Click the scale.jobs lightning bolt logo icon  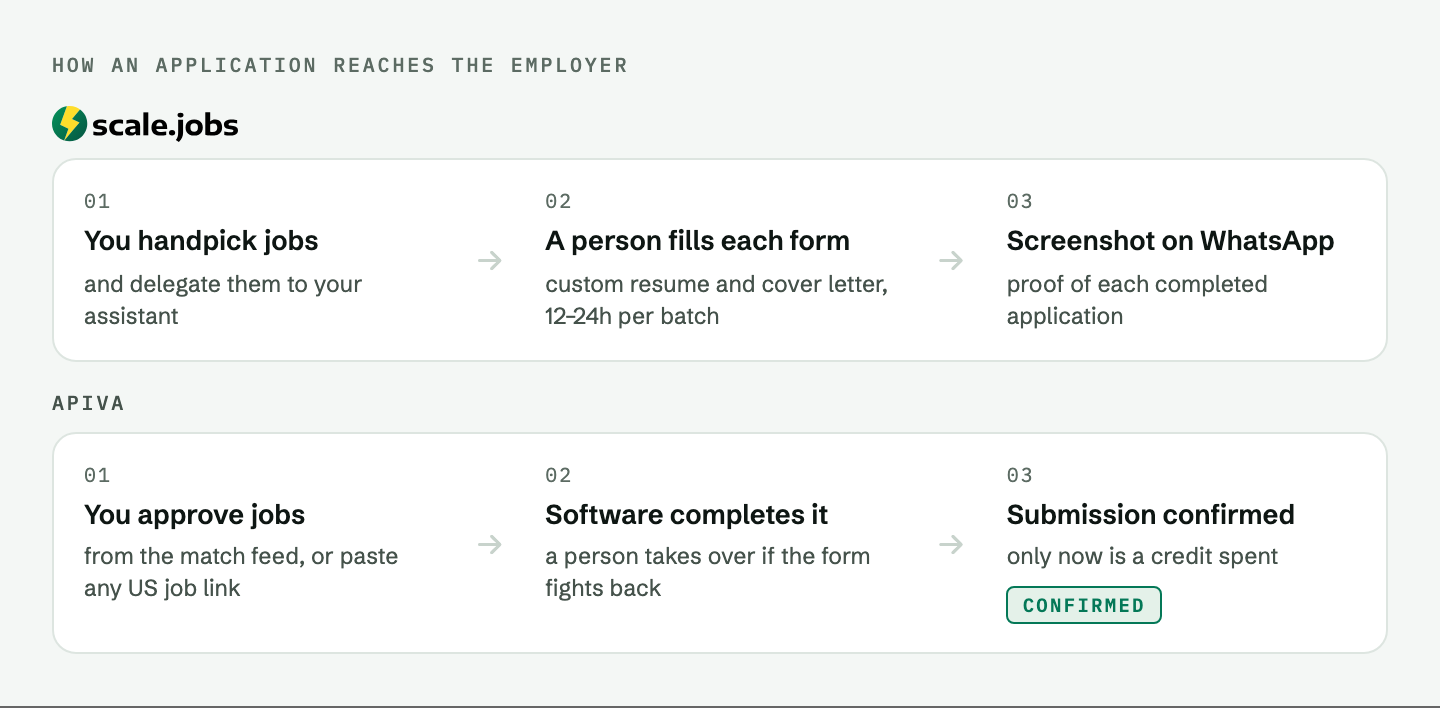pyautogui.click(x=69, y=124)
